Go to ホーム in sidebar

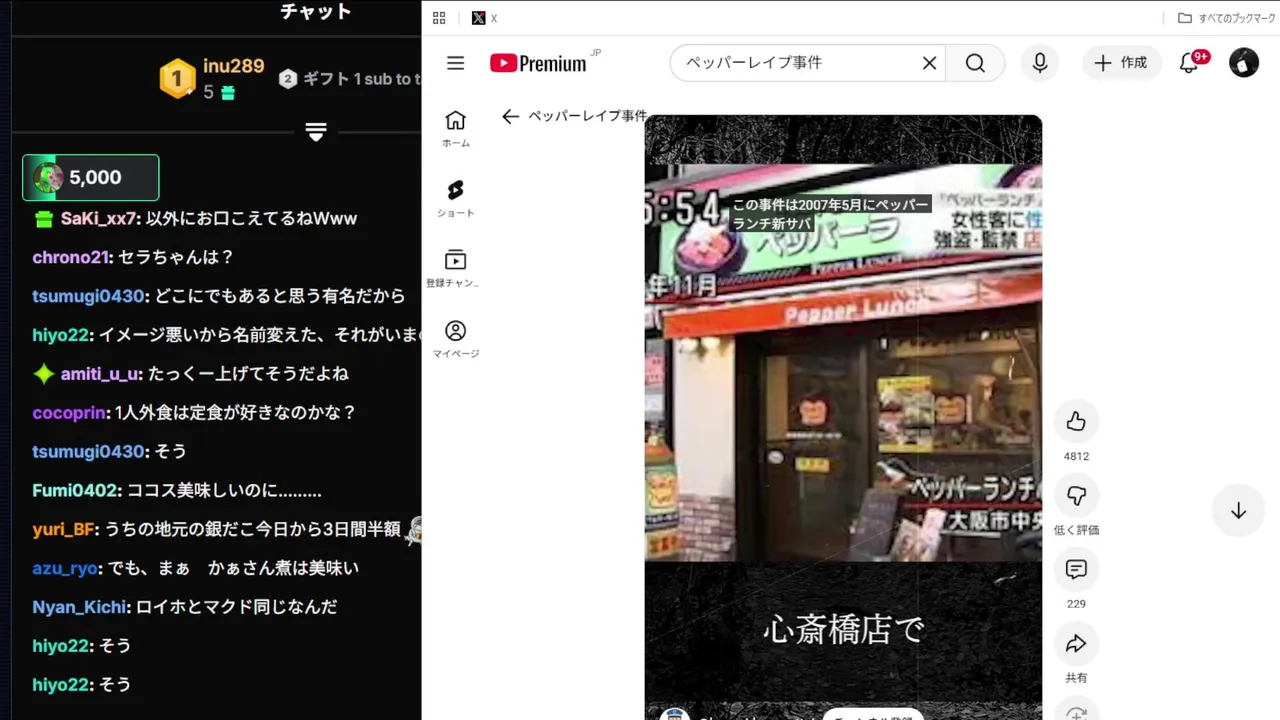point(455,128)
